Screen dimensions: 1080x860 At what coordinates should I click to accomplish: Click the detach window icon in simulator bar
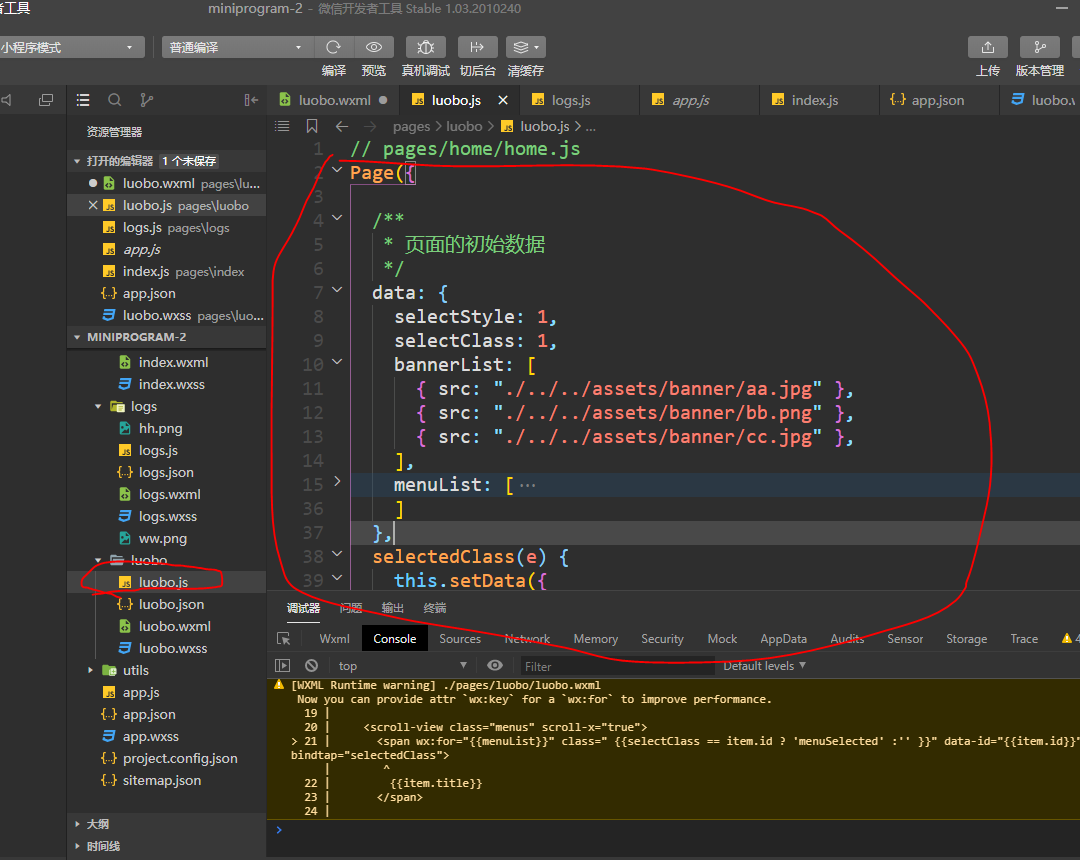pyautogui.click(x=45, y=100)
